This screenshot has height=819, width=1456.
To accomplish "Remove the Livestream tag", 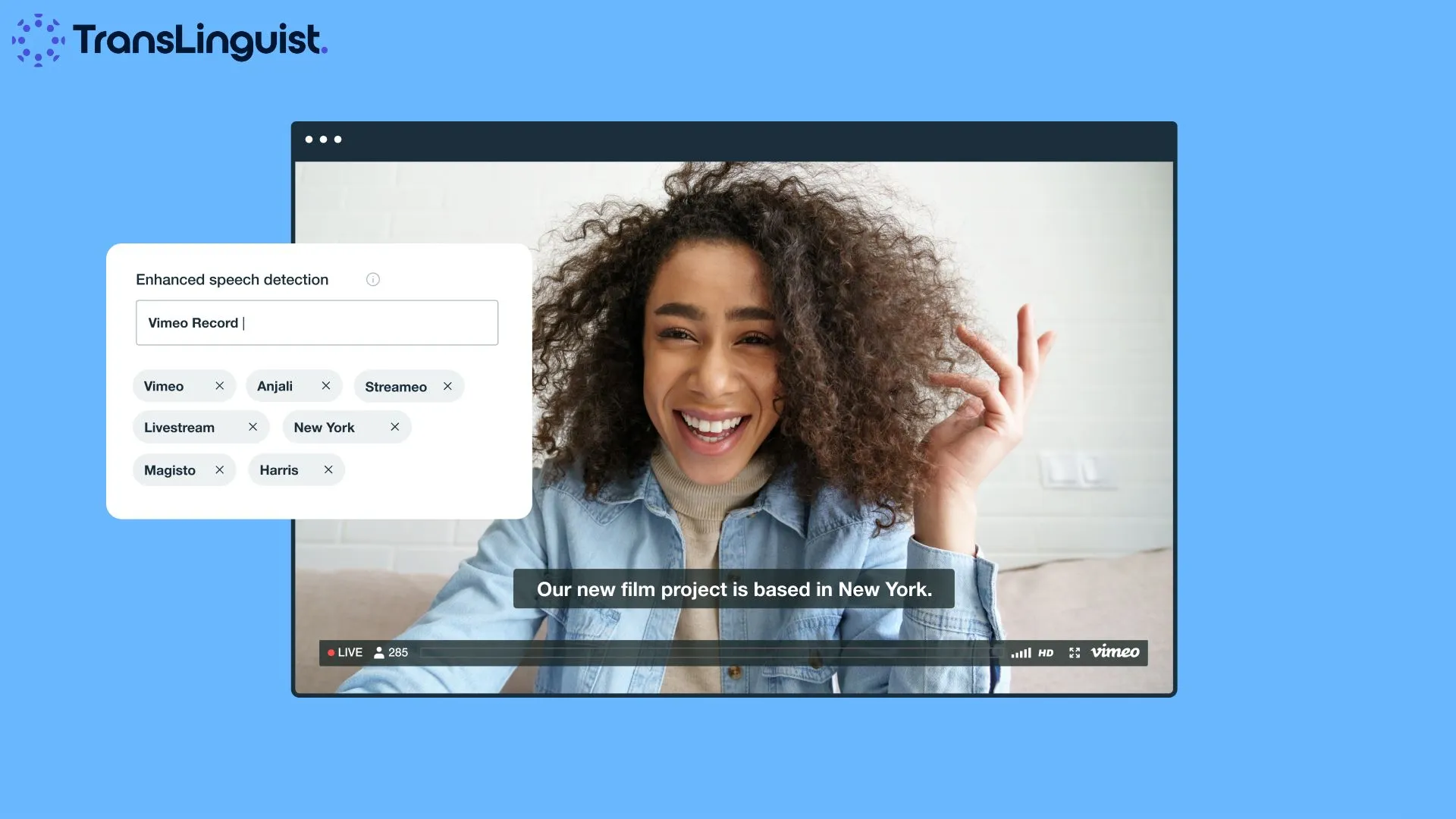I will 253,427.
